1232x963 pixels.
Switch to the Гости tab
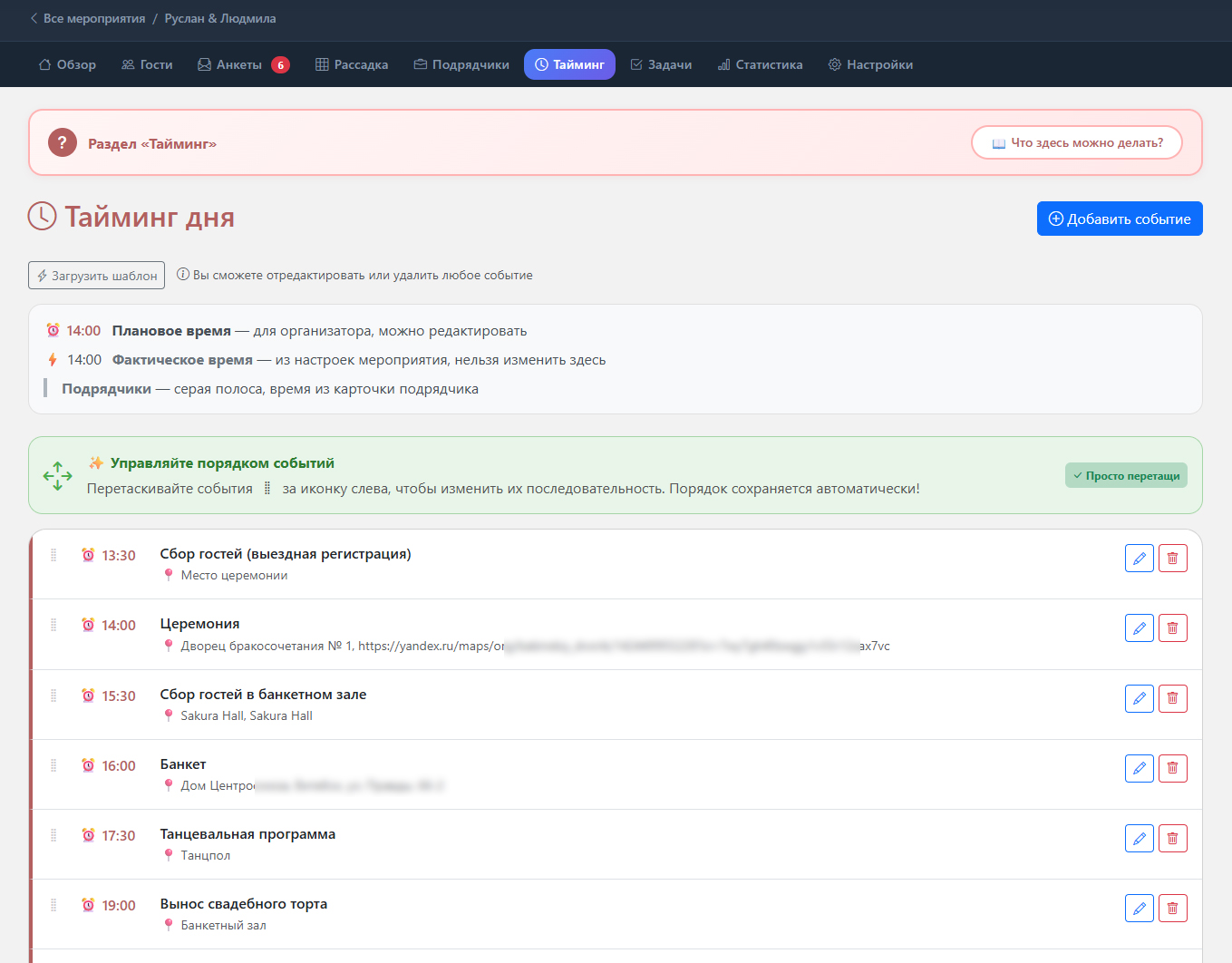[147, 64]
